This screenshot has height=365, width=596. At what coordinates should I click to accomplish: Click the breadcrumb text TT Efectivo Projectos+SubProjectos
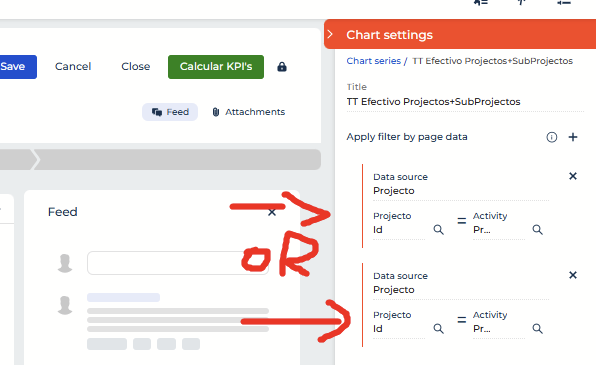(x=492, y=61)
